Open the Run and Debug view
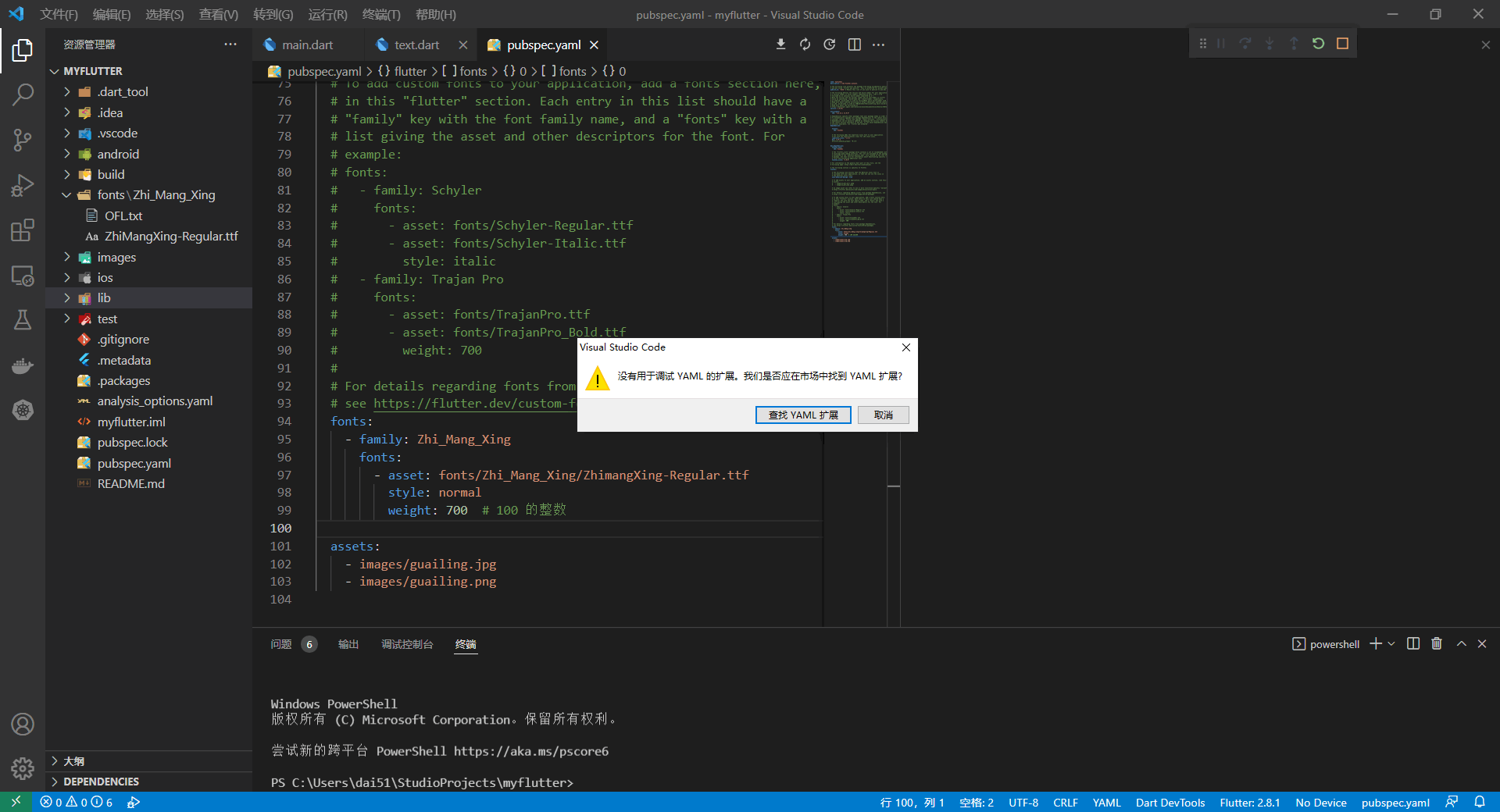Image resolution: width=1500 pixels, height=812 pixels. tap(23, 185)
